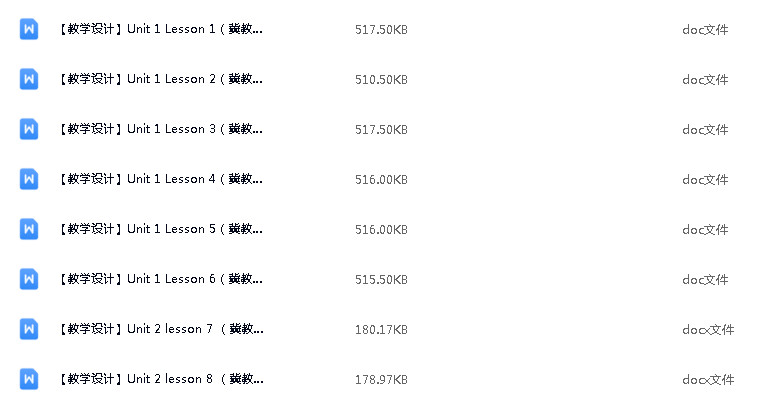Select the Unit 1 Lesson 3 file name
This screenshot has height=405, width=775.
(x=161, y=129)
